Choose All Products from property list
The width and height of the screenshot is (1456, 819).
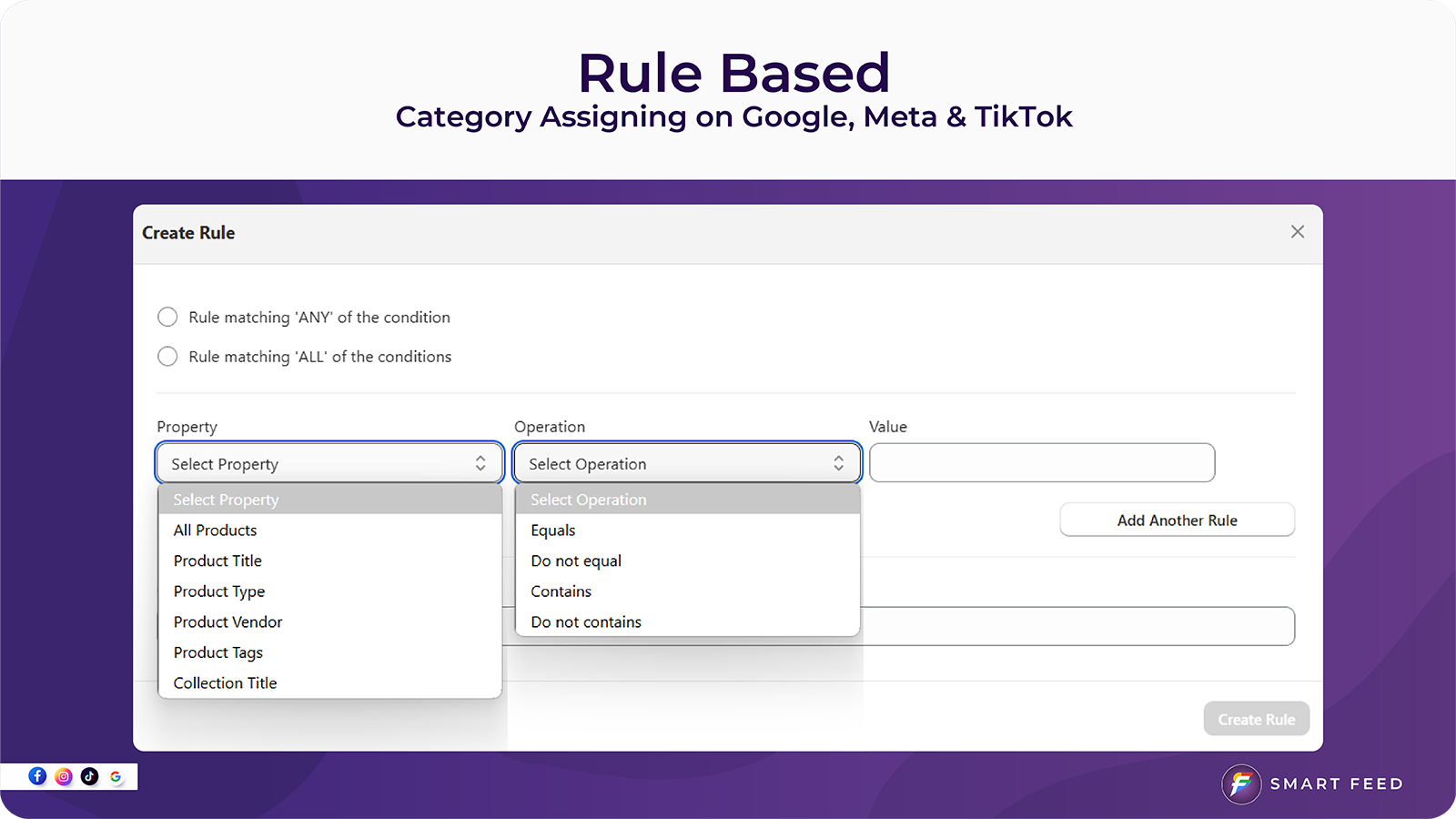[x=330, y=530]
